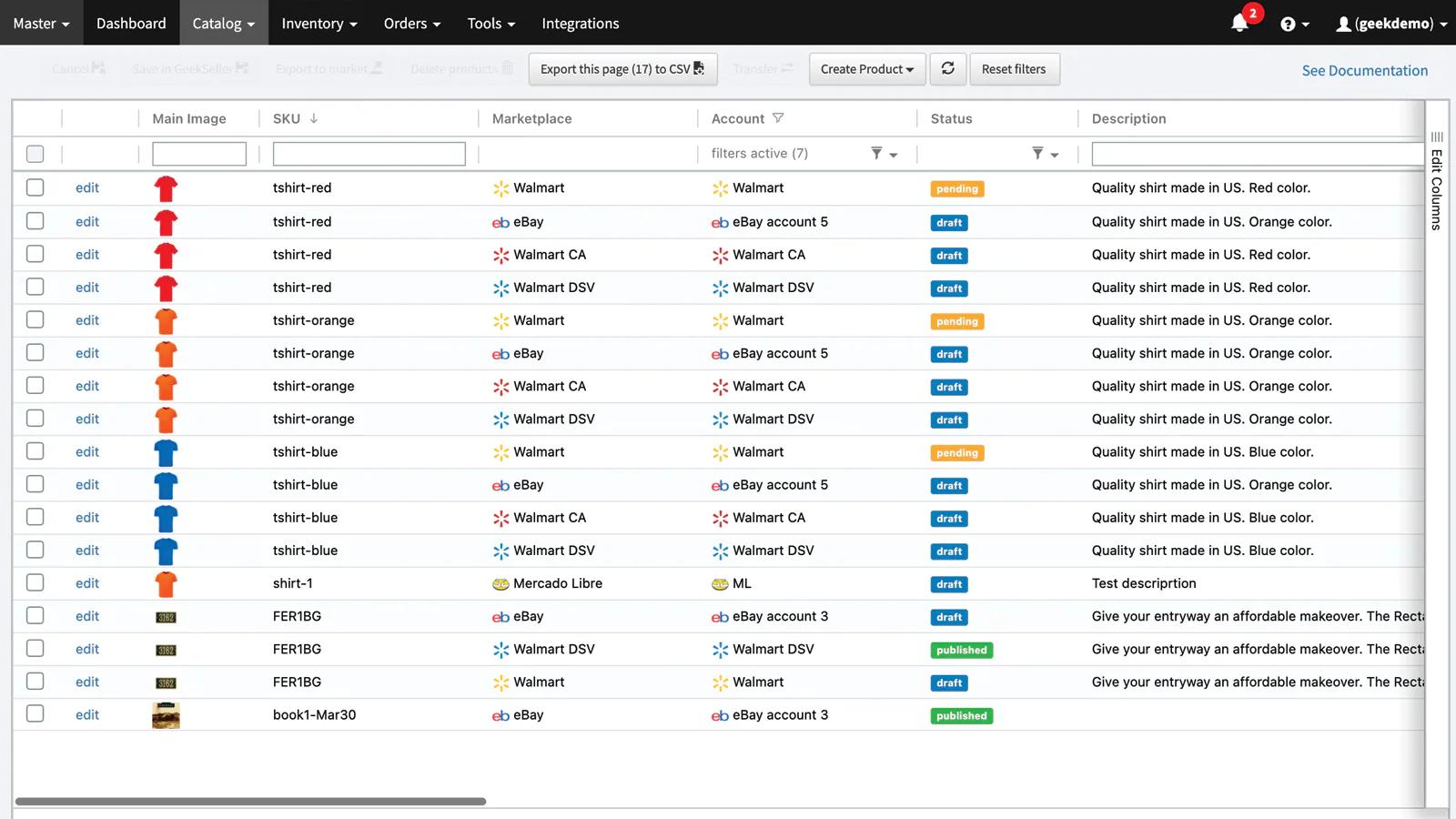Check the FER1BG Walmart DSV row checkbox
Image resolution: width=1456 pixels, height=819 pixels.
coord(35,648)
